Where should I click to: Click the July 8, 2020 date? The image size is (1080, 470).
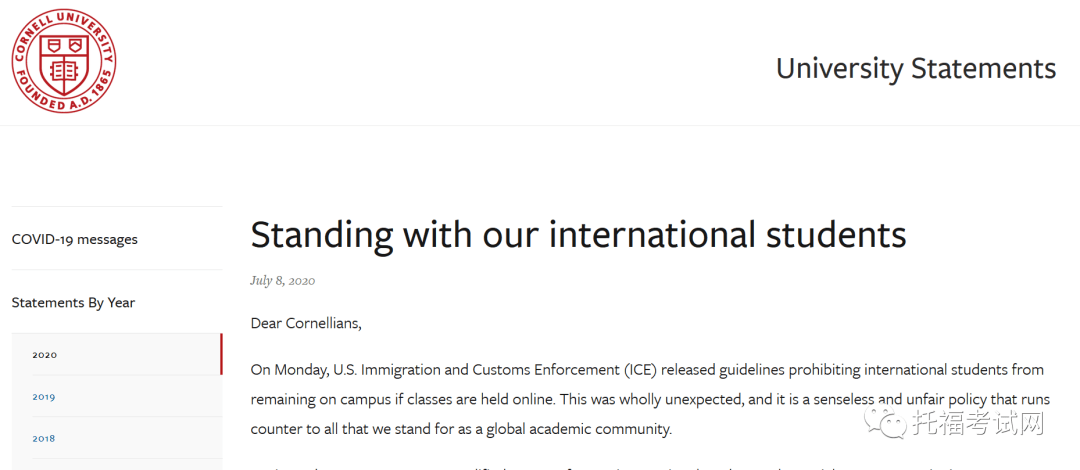[x=283, y=281]
